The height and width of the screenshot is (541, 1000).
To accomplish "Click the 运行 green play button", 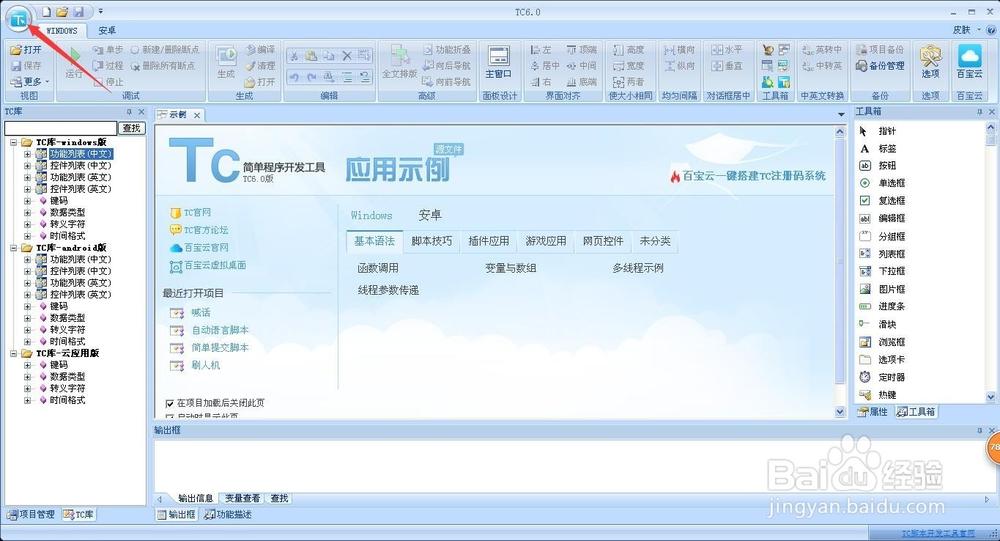I will pyautogui.click(x=74, y=63).
